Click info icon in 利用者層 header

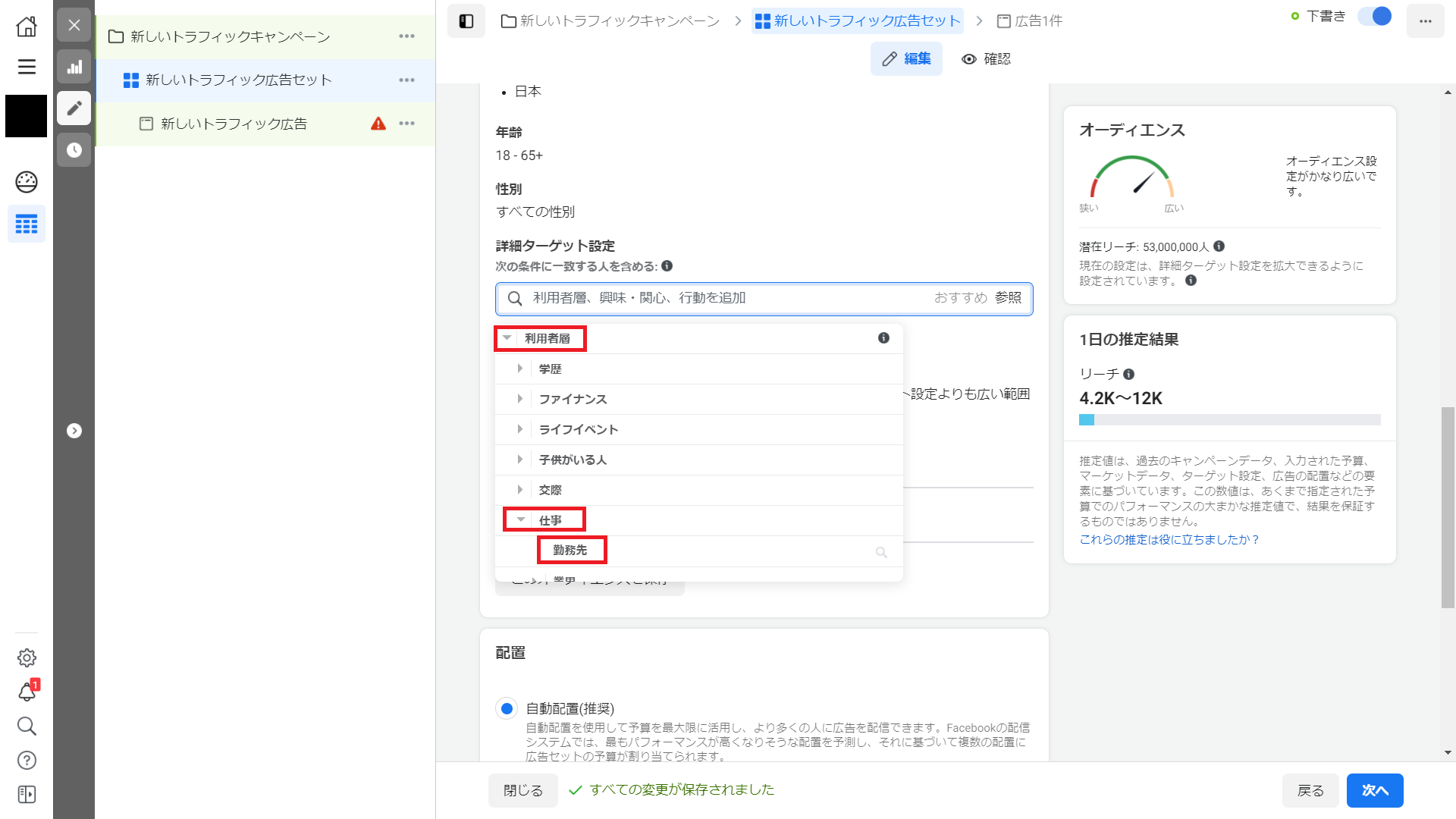883,338
